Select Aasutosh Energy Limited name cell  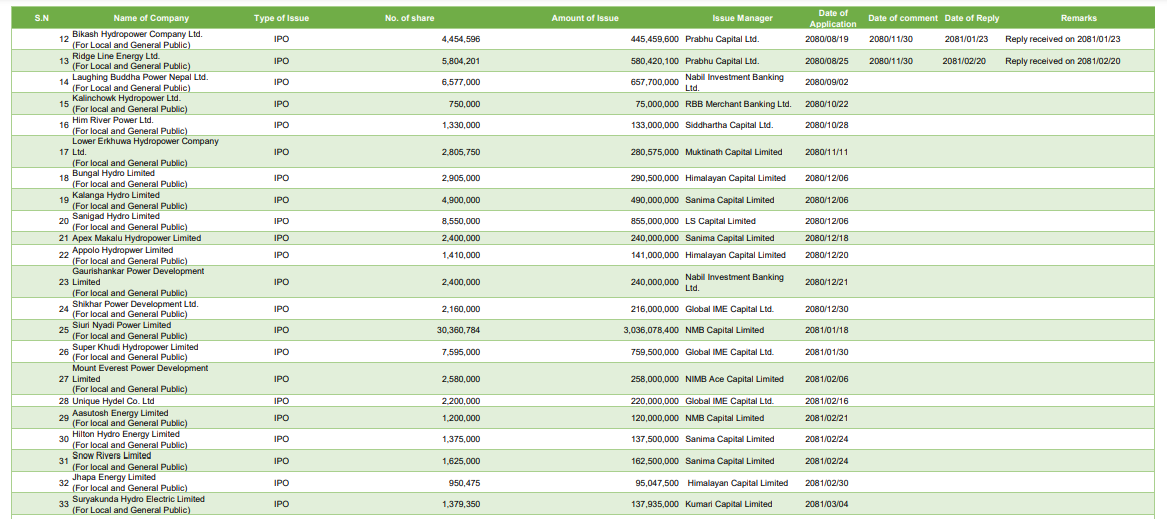131,418
